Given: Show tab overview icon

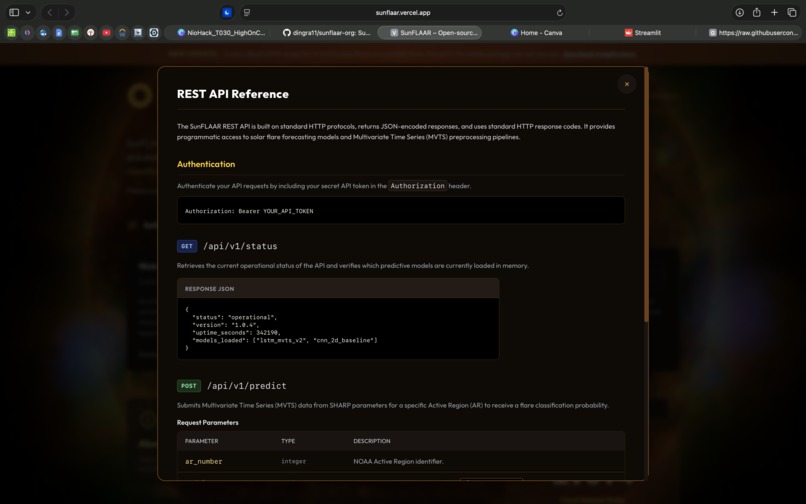Looking at the screenshot, I should (792, 12).
